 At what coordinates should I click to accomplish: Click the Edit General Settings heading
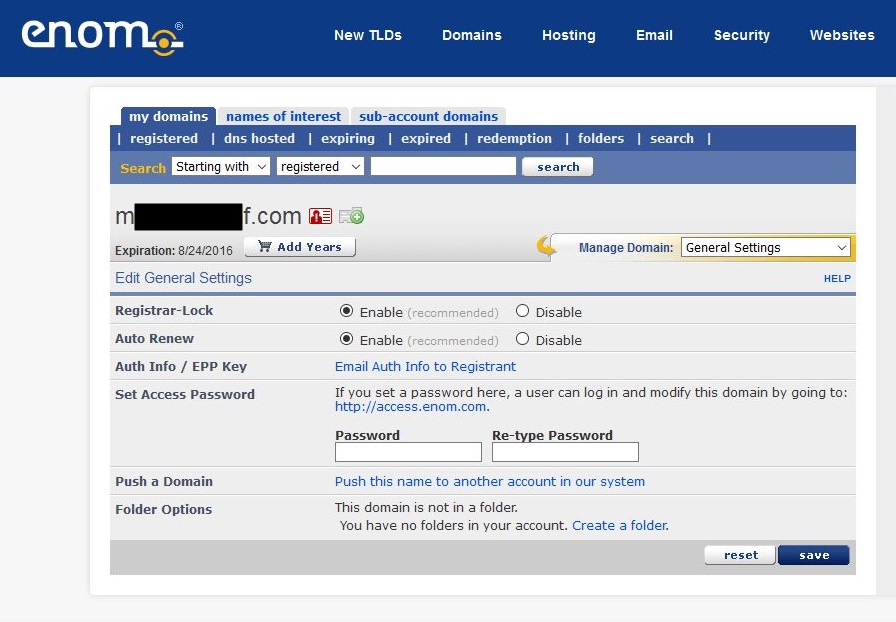183,278
